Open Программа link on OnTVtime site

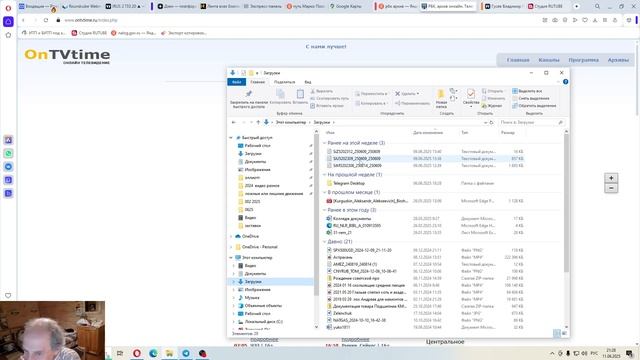[584, 60]
